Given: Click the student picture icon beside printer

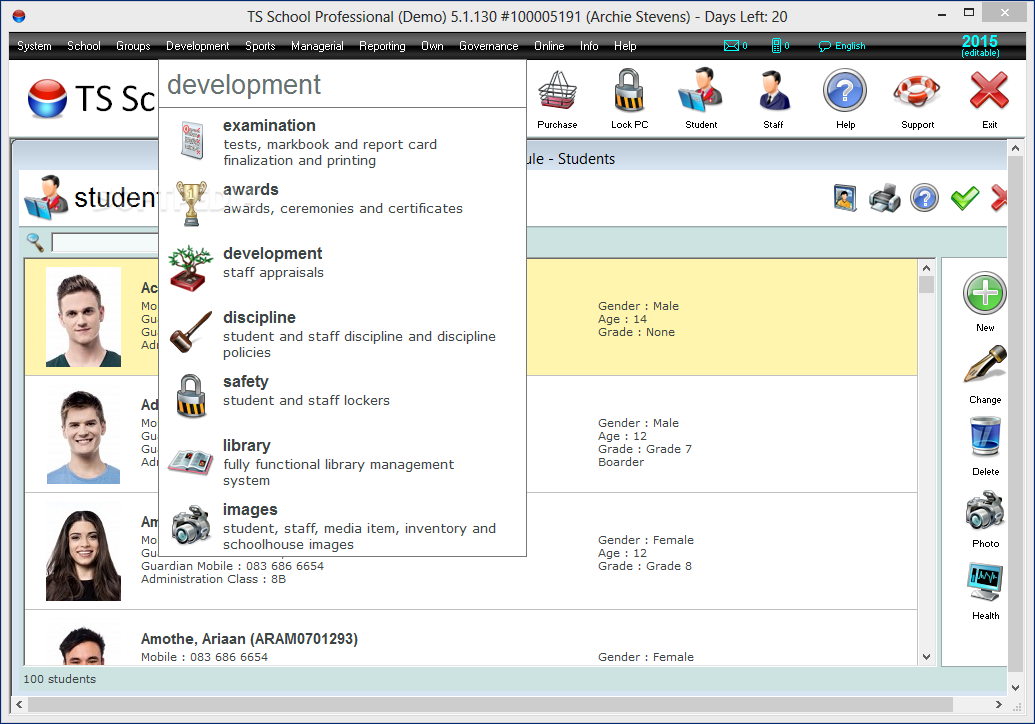Looking at the screenshot, I should pyautogui.click(x=845, y=198).
